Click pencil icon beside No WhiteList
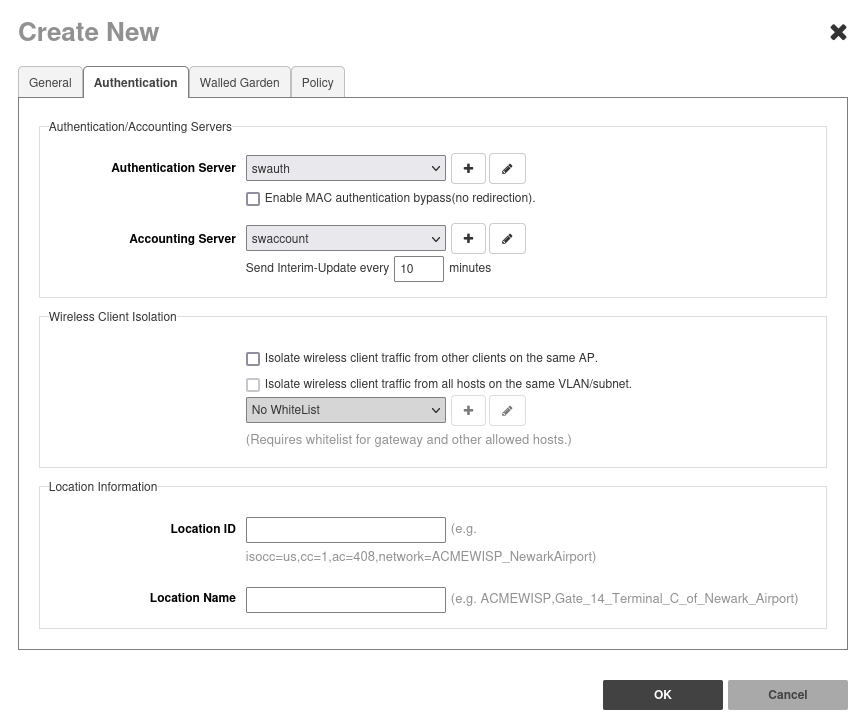The width and height of the screenshot is (865, 718). coord(507,410)
